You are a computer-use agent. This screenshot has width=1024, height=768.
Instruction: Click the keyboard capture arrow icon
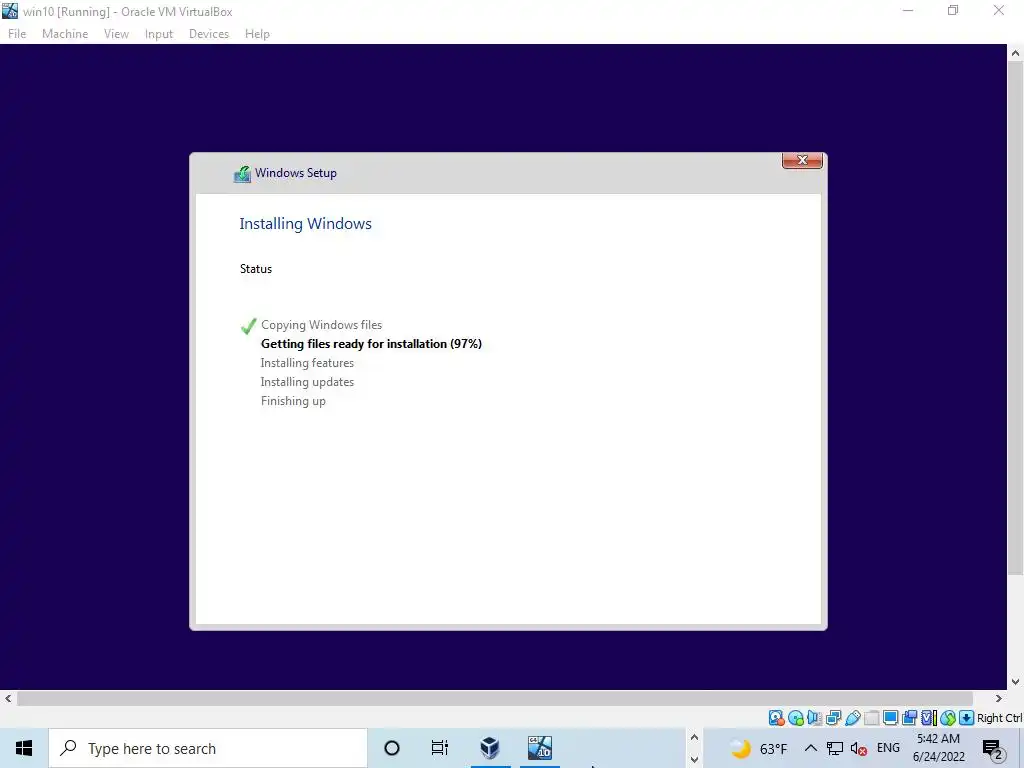[967, 718]
